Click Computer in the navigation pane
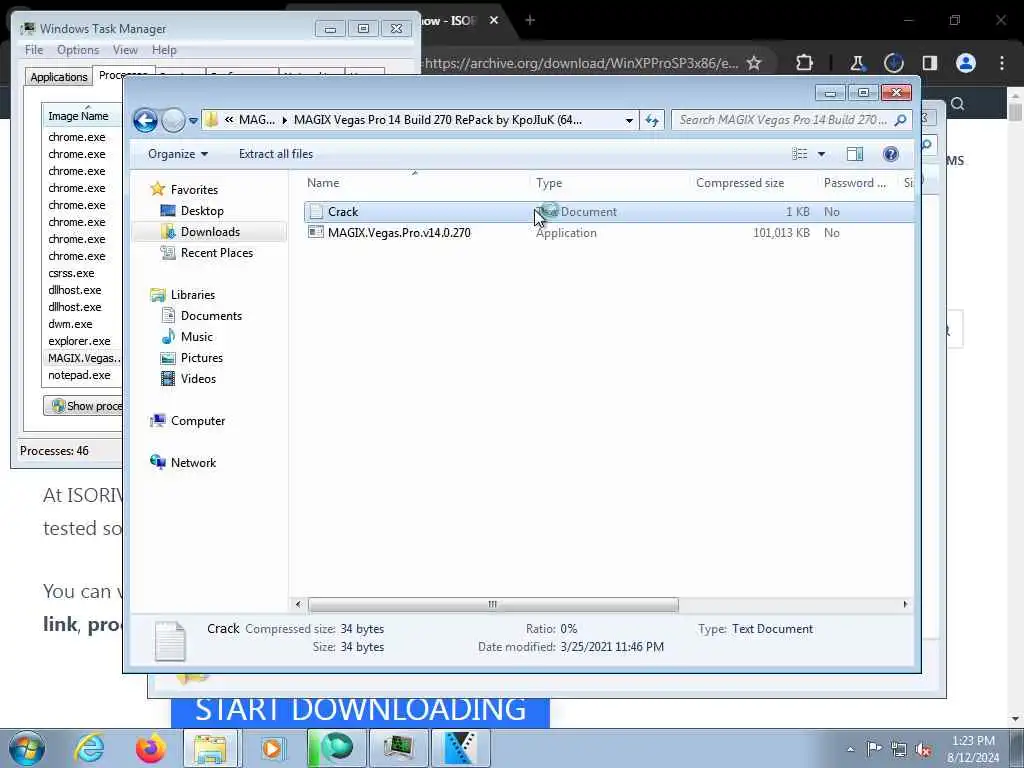The width and height of the screenshot is (1024, 768). [197, 421]
